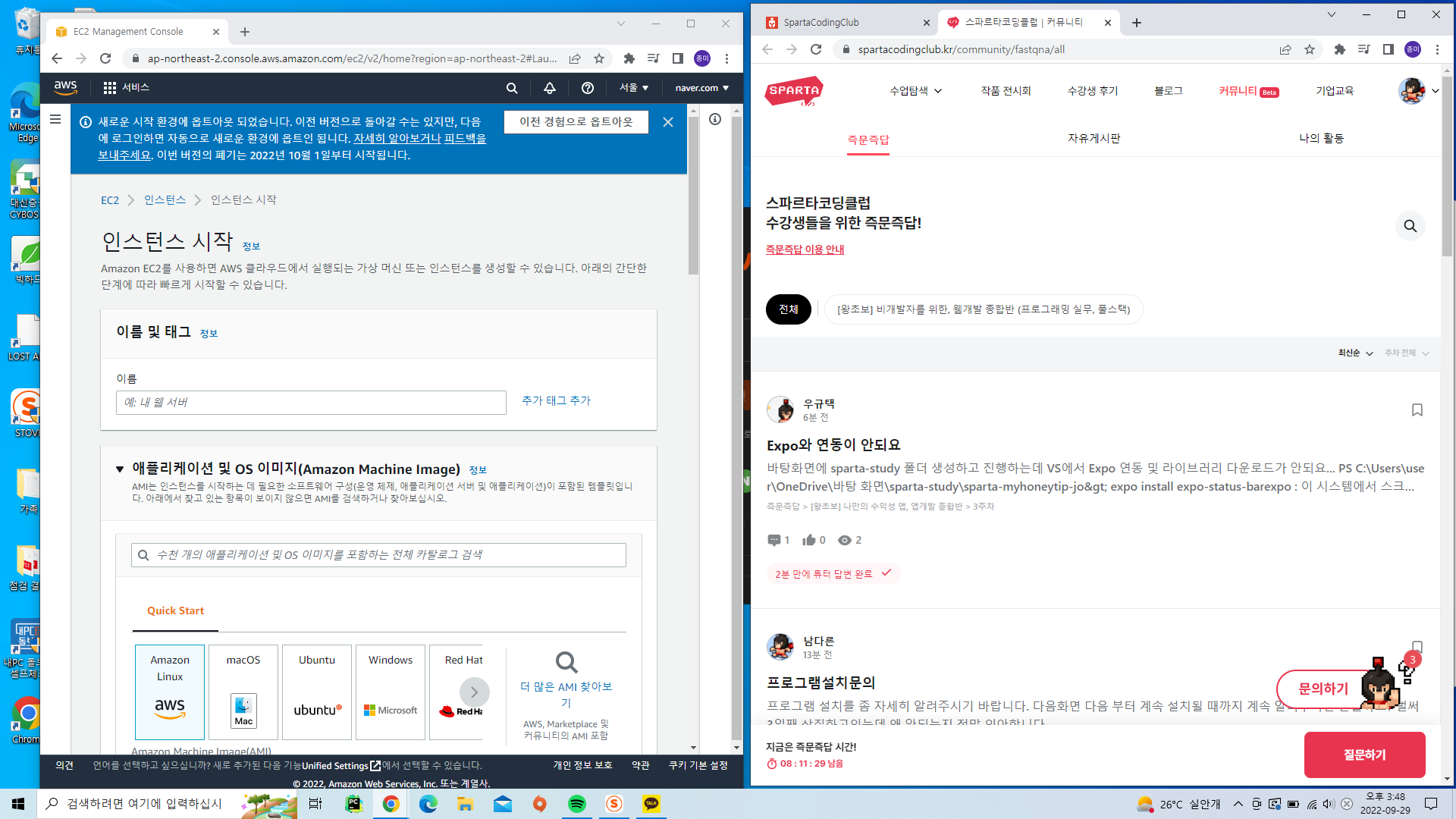This screenshot has width=1456, height=819.
Task: Bookmark the 'Expo와 연동이 안되요' post
Action: [1417, 410]
